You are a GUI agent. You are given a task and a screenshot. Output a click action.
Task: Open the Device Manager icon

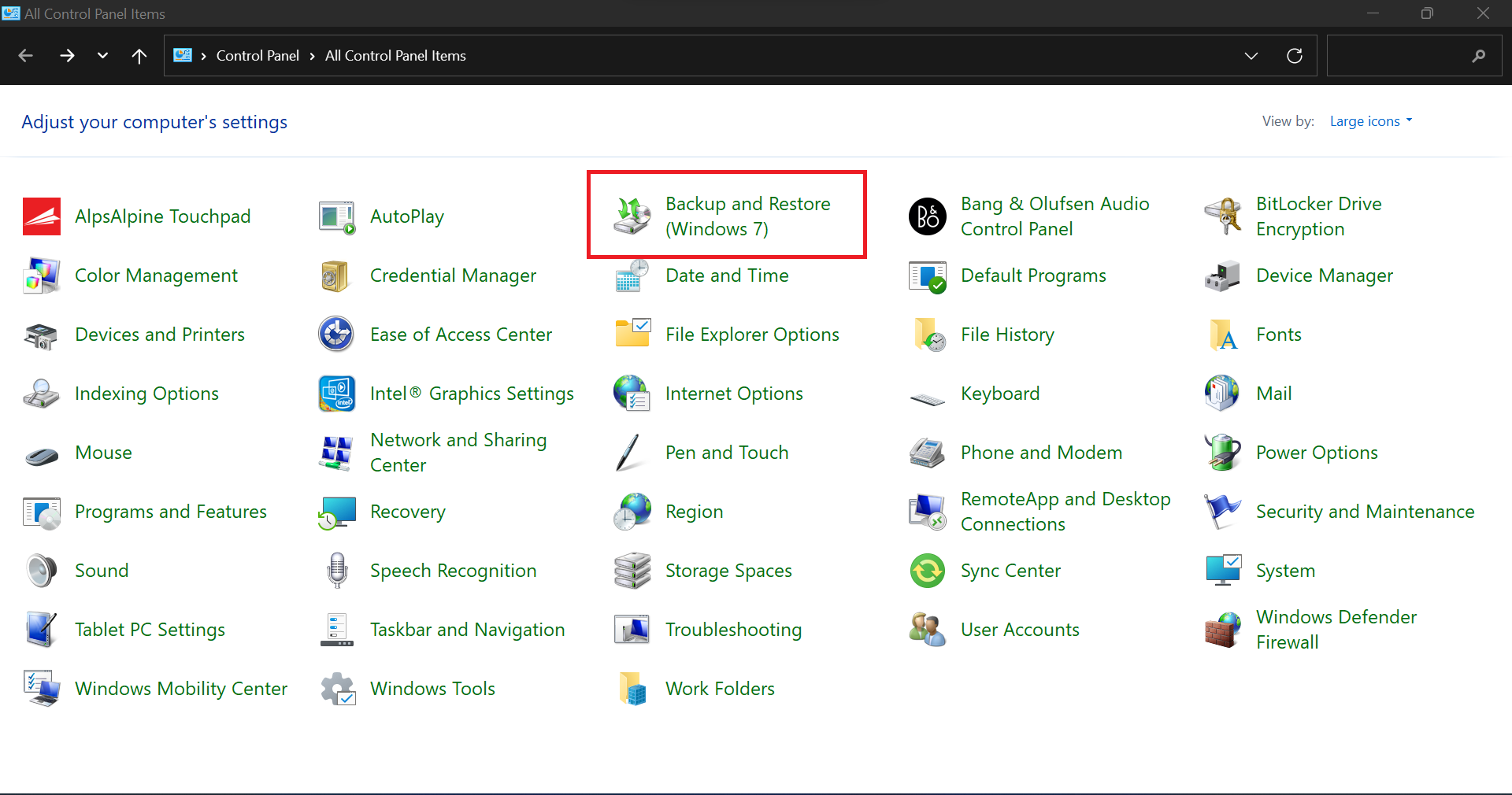tap(1223, 275)
